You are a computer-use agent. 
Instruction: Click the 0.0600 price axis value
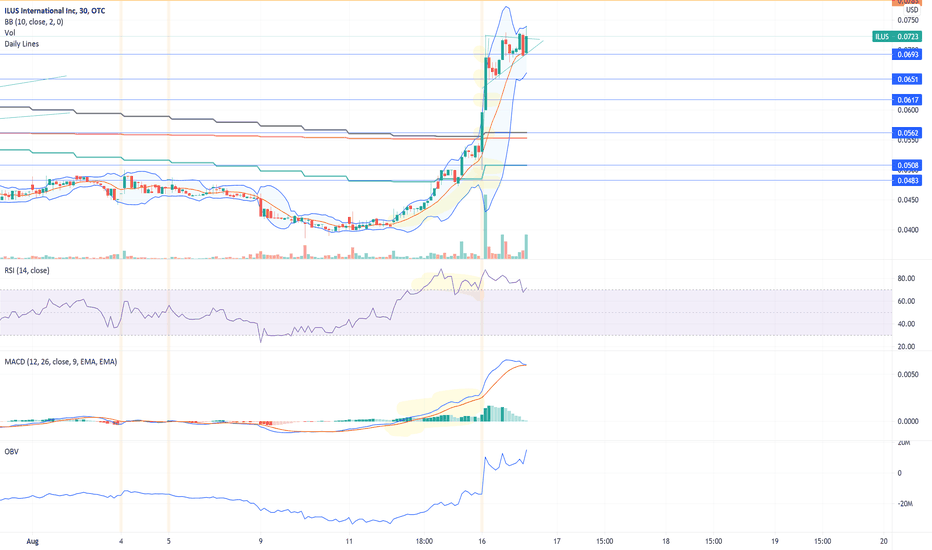908,110
